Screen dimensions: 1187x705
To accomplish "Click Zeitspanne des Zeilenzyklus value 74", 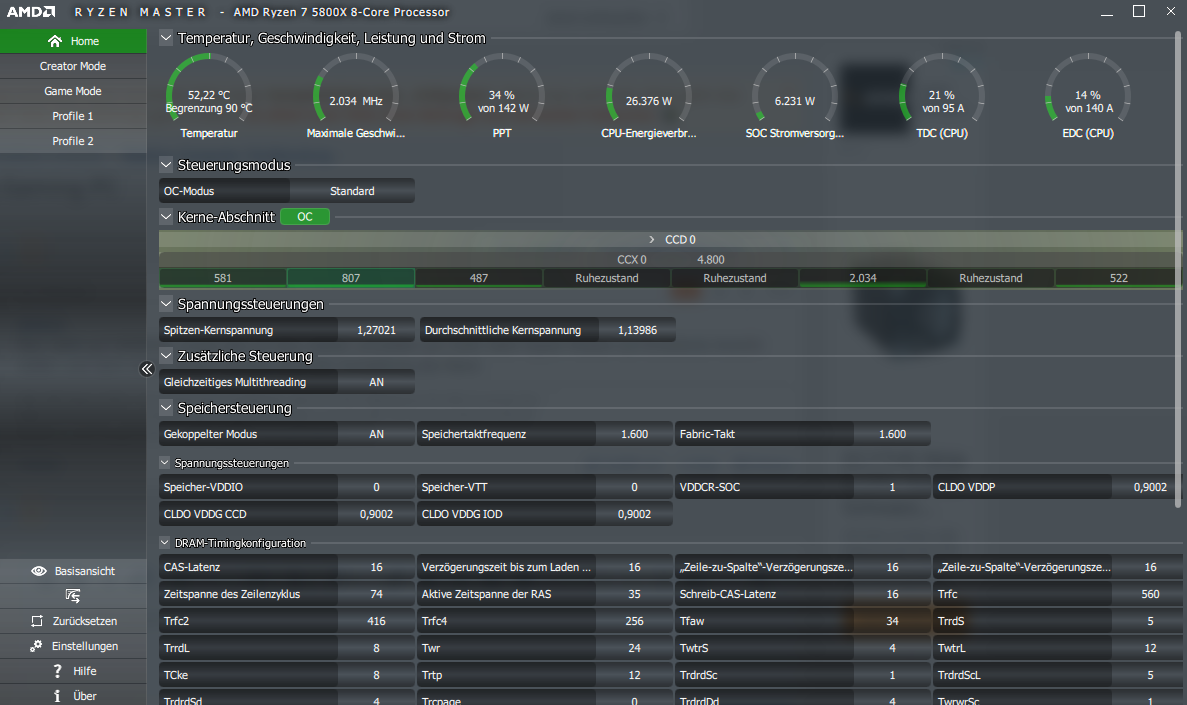I will pyautogui.click(x=376, y=594).
